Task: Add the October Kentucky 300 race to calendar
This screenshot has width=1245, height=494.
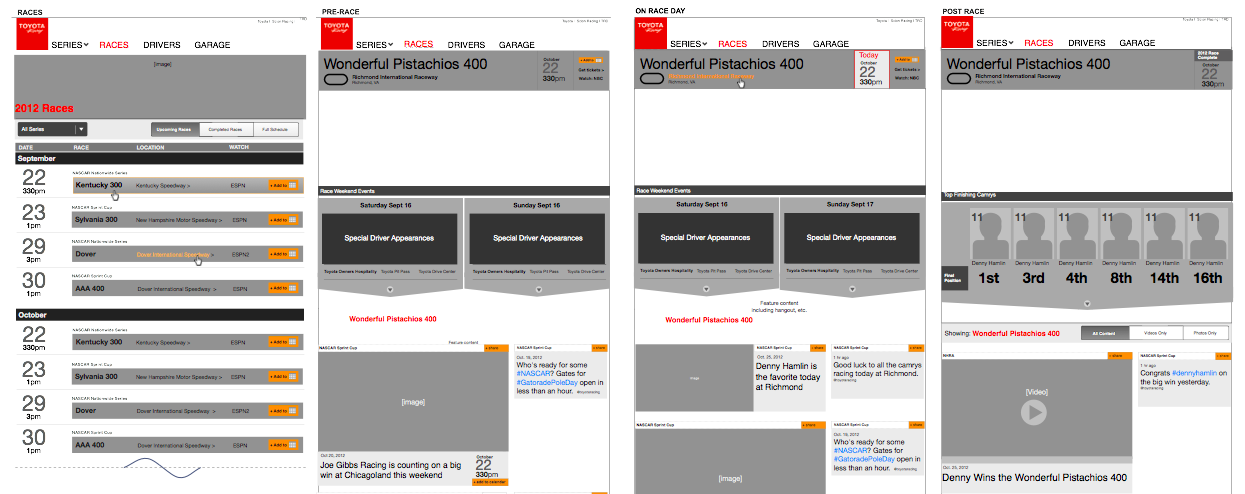Action: pos(283,342)
